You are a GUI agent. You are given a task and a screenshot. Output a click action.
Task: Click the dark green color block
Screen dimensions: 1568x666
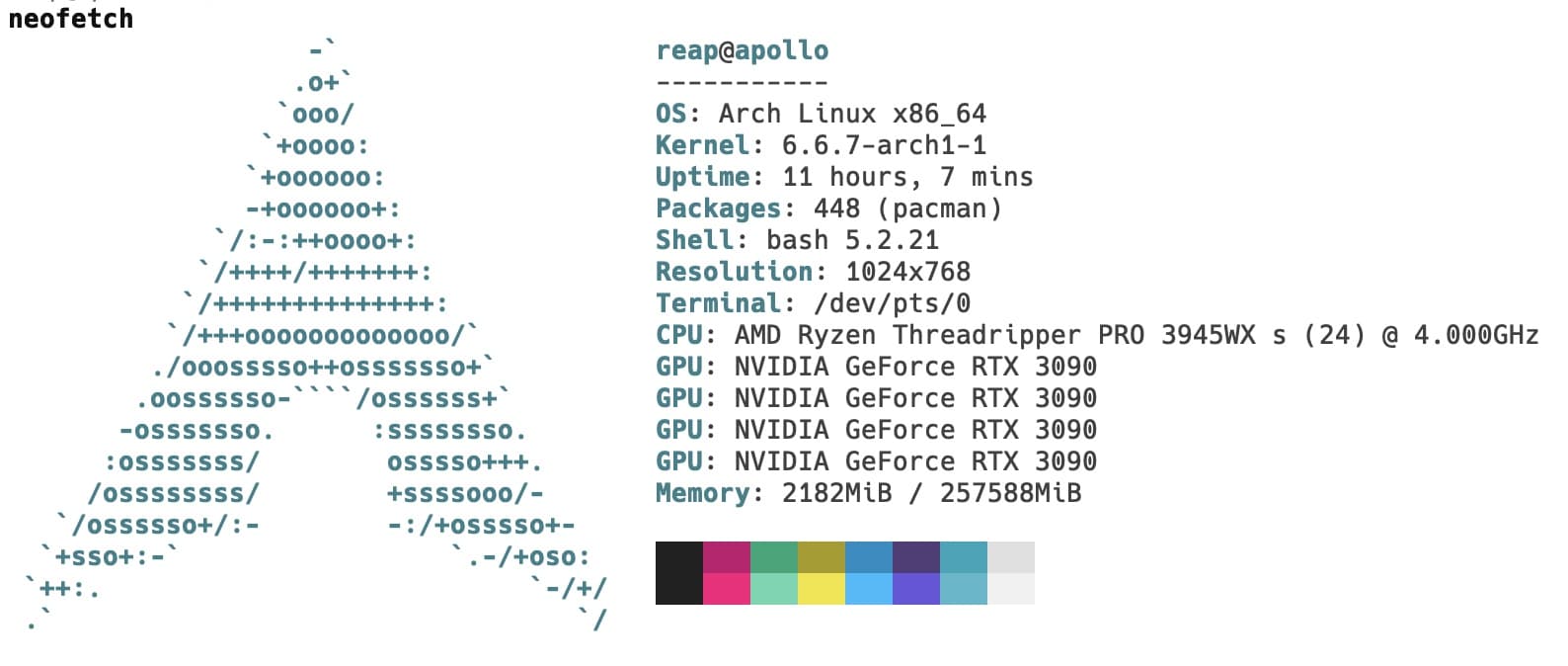(774, 557)
